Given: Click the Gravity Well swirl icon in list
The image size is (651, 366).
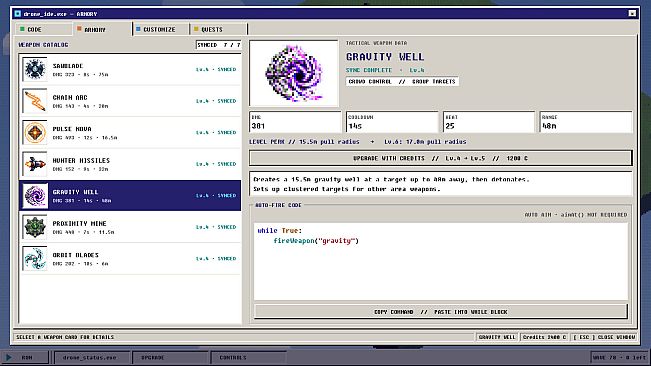Looking at the screenshot, I should (x=35, y=195).
